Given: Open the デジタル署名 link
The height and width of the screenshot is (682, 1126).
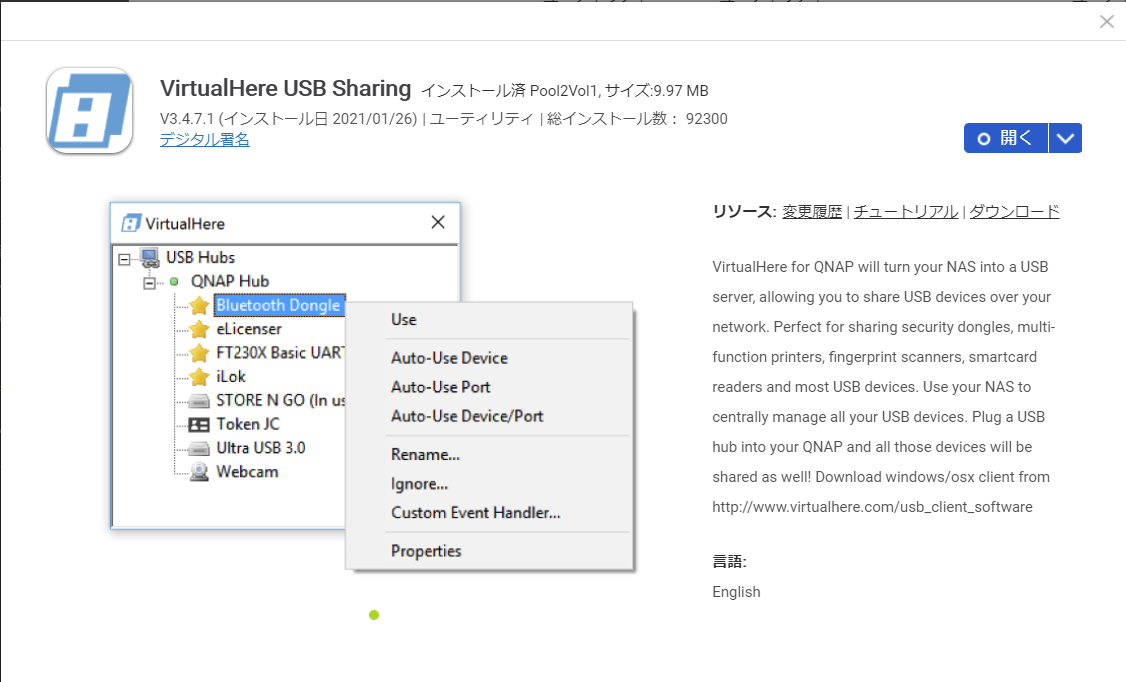Looking at the screenshot, I should click(205, 139).
